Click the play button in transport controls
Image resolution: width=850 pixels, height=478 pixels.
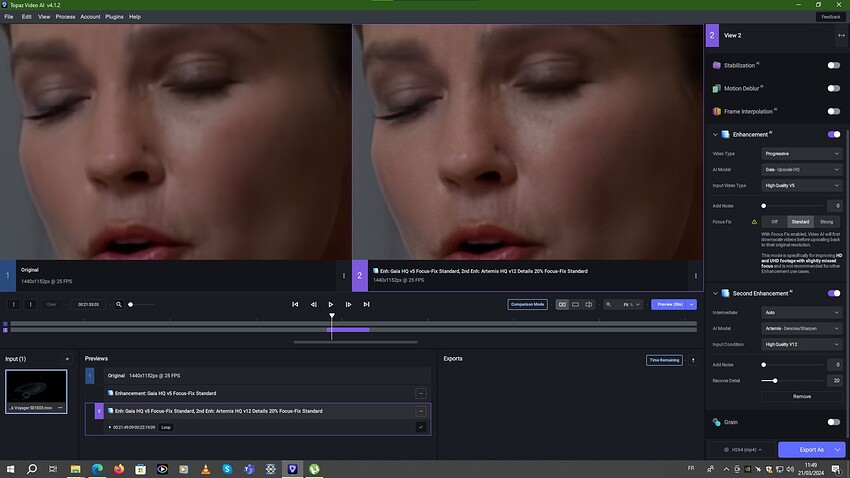[331, 304]
